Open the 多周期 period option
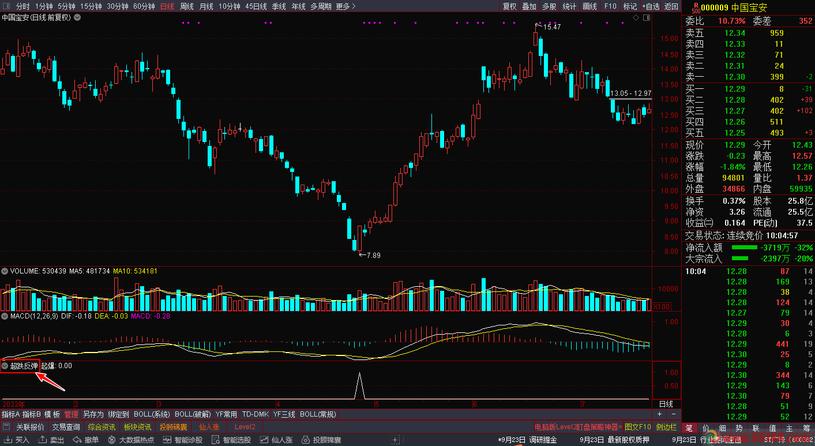This screenshot has width=815, height=446. [320, 6]
